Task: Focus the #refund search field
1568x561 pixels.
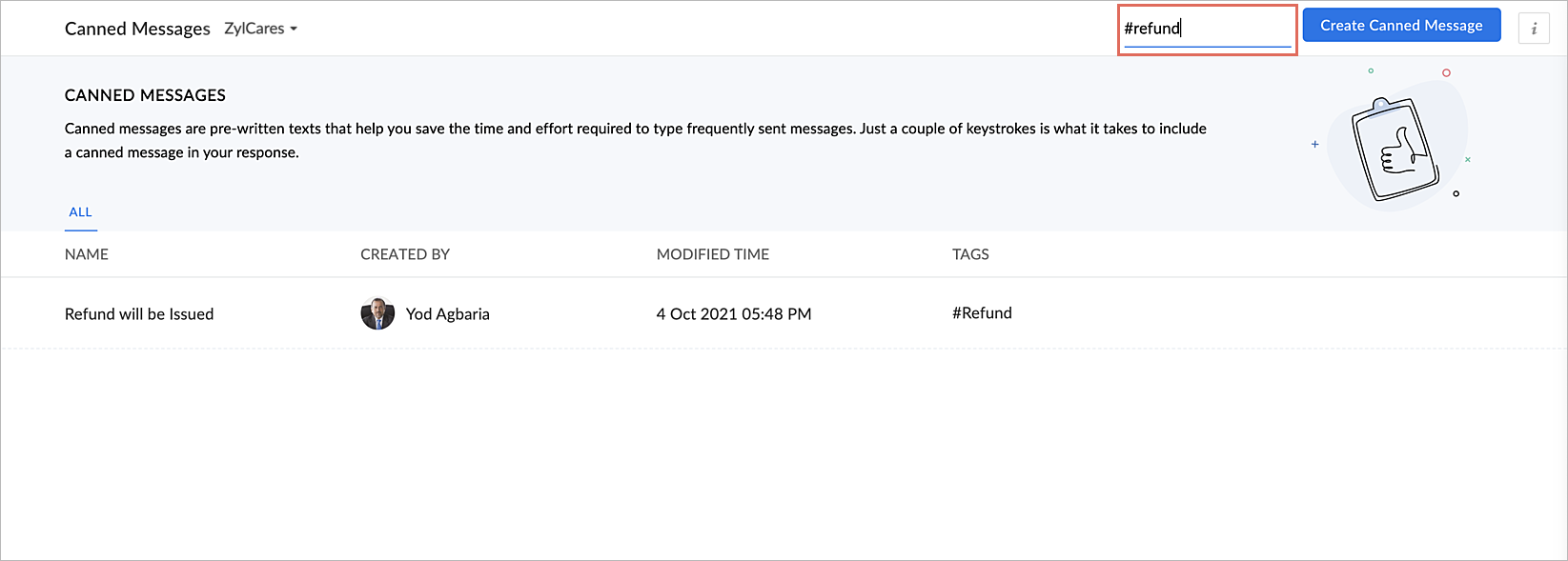Action: pos(1207,30)
